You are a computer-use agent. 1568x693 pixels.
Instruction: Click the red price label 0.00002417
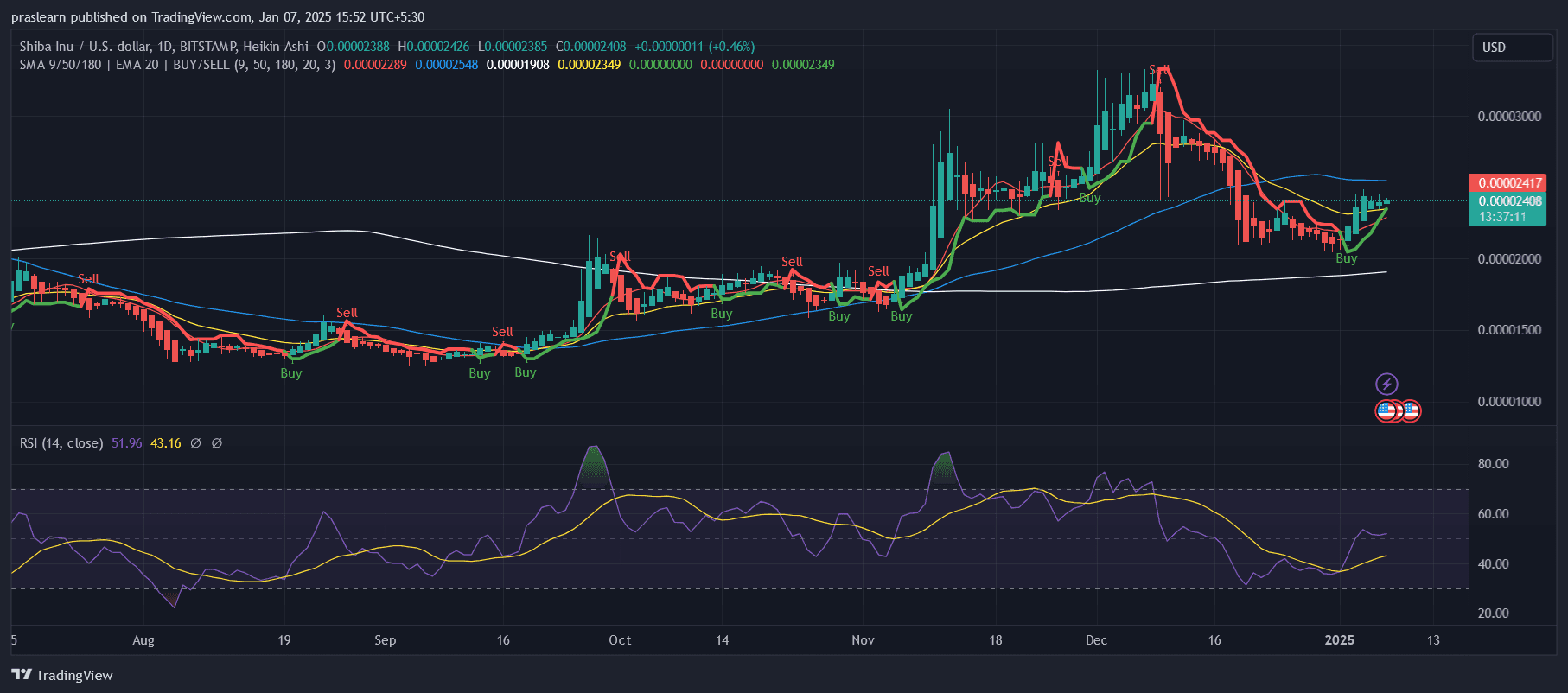click(1508, 183)
